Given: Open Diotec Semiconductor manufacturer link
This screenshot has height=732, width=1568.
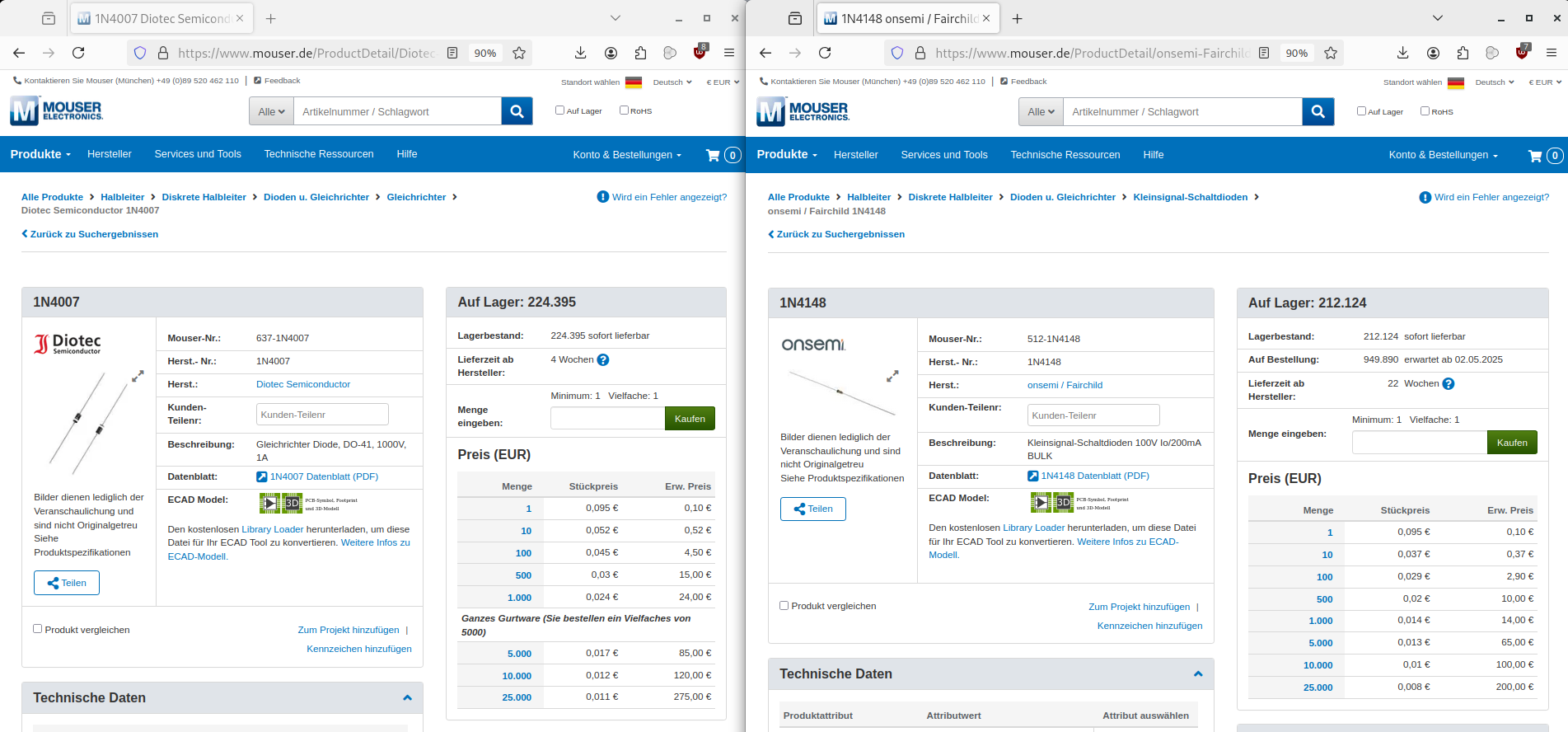Looking at the screenshot, I should (303, 384).
